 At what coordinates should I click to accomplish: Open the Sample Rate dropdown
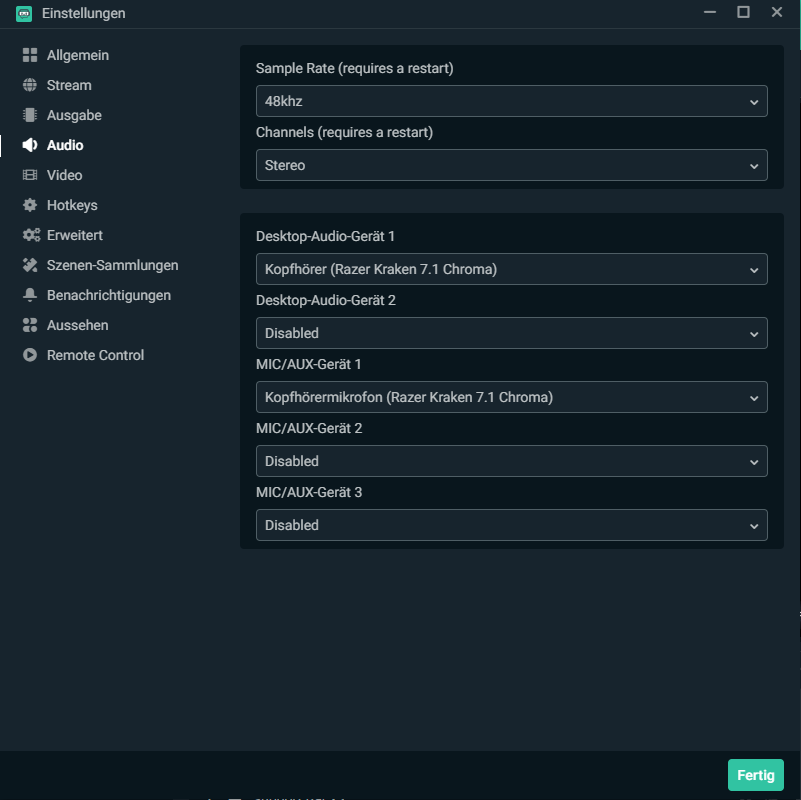511,101
